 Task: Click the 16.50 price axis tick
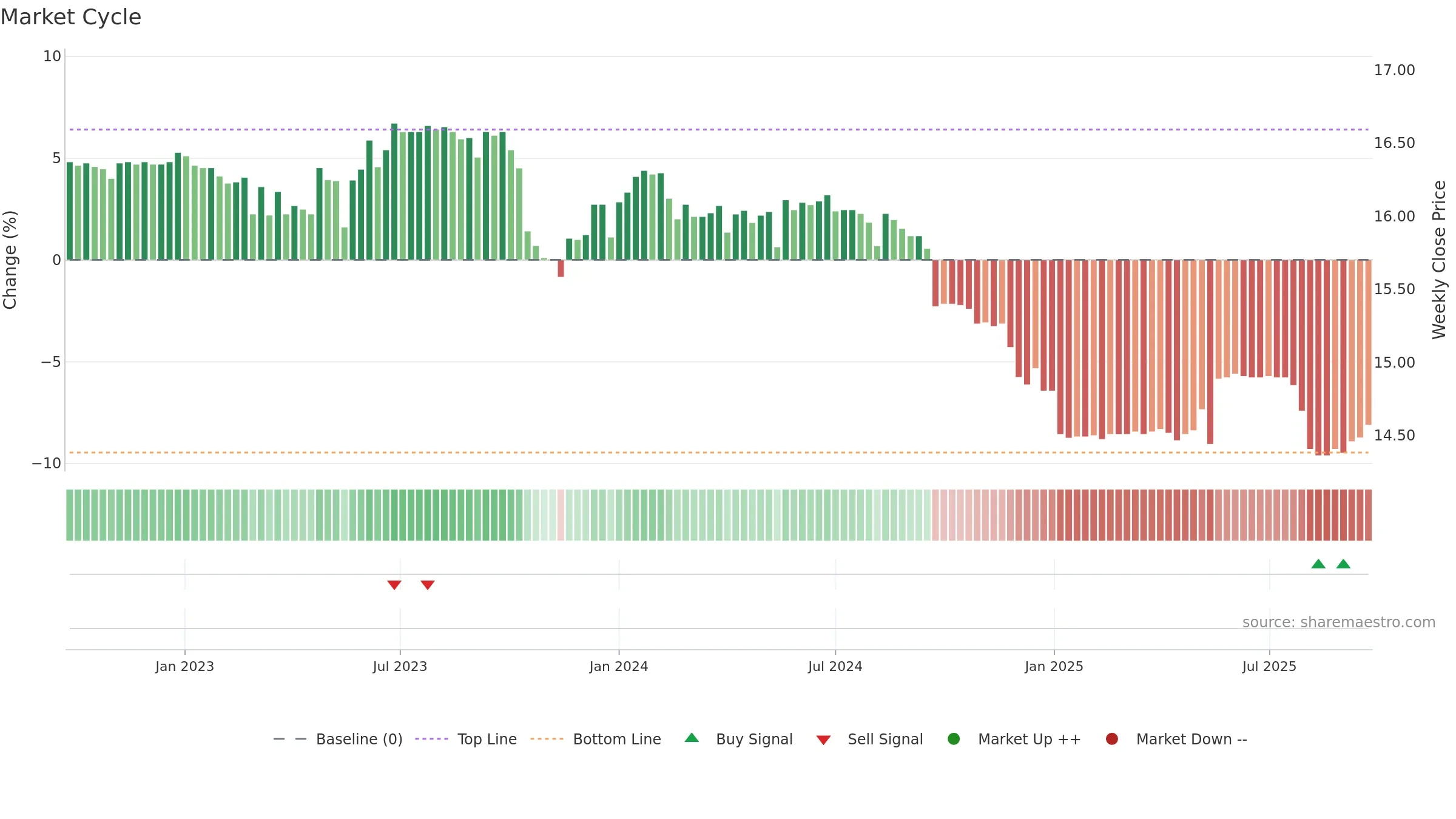pyautogui.click(x=1394, y=143)
